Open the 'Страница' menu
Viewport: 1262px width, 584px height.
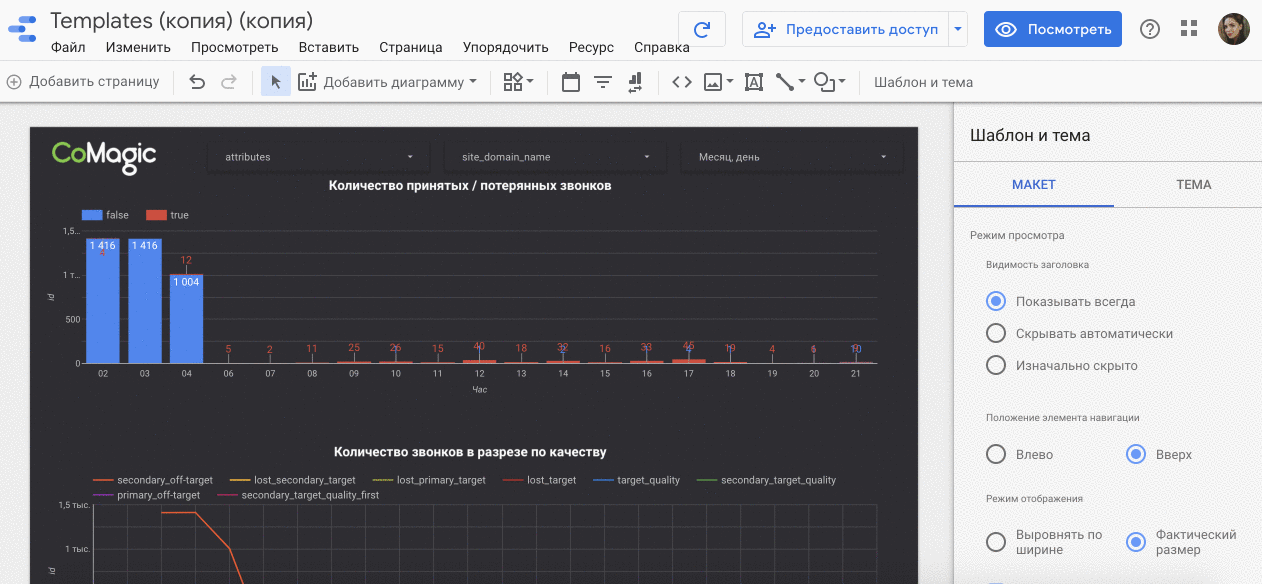[x=411, y=47]
